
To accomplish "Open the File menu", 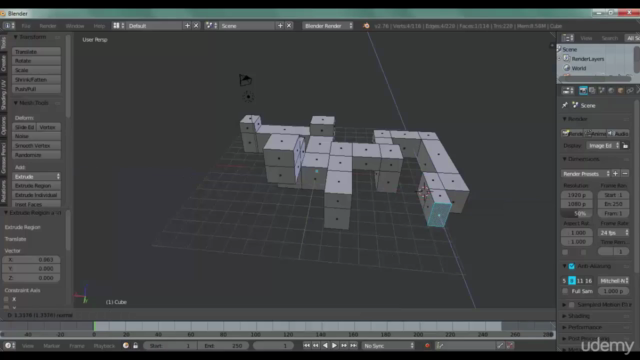I will coord(26,26).
